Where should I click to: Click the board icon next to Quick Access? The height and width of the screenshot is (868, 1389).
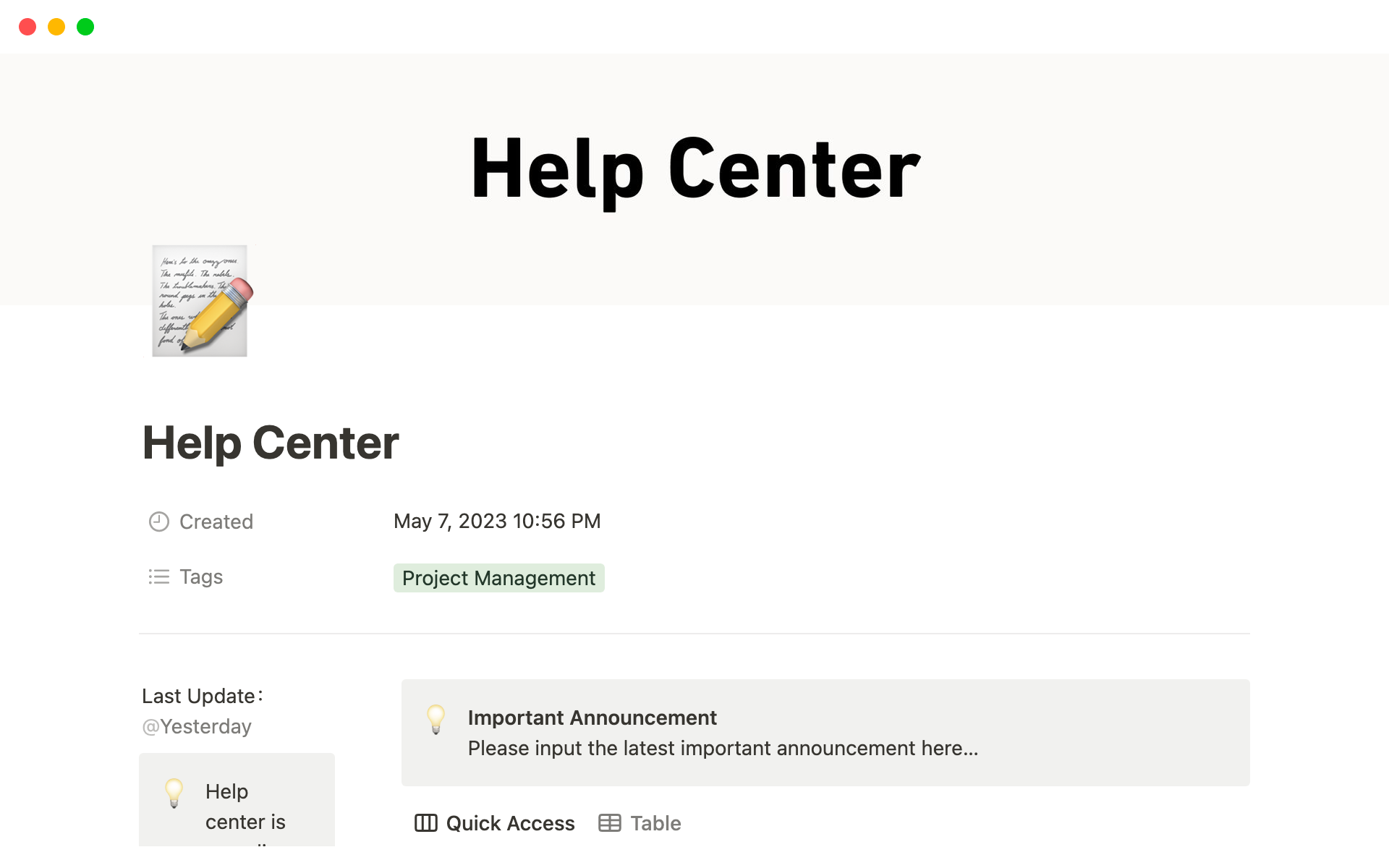(425, 823)
